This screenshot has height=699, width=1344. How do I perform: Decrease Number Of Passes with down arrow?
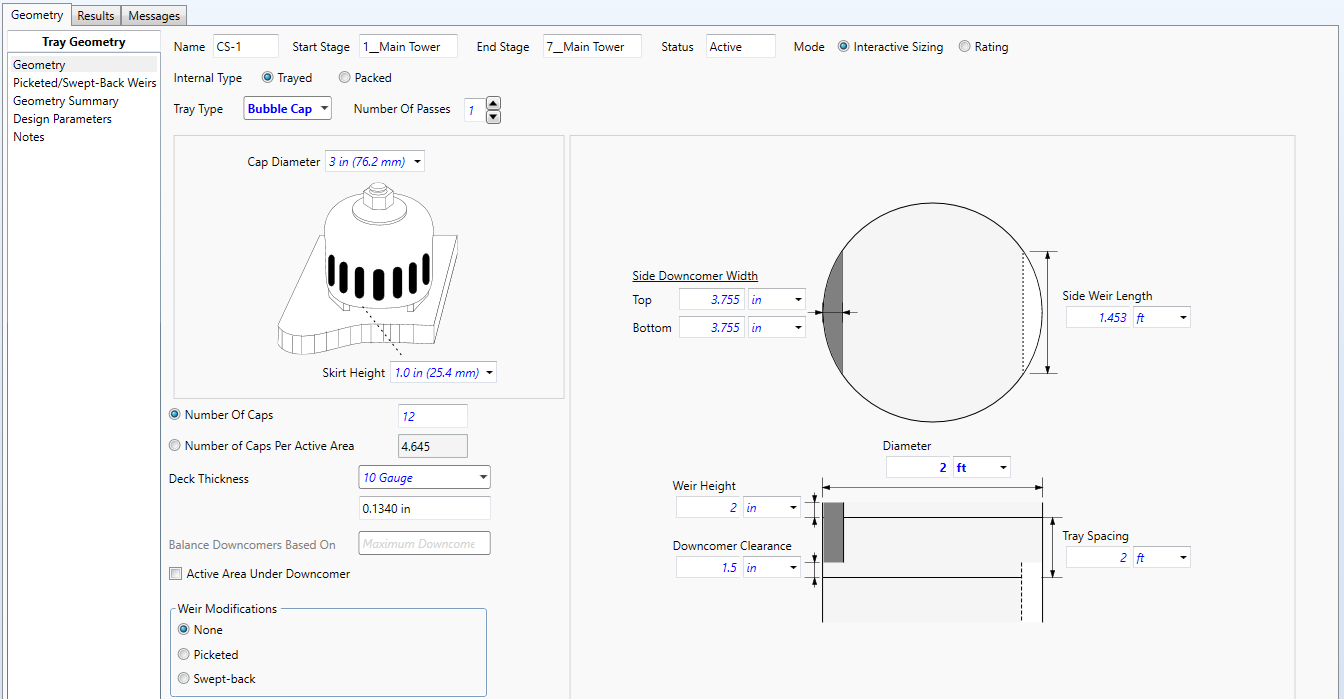coord(493,116)
